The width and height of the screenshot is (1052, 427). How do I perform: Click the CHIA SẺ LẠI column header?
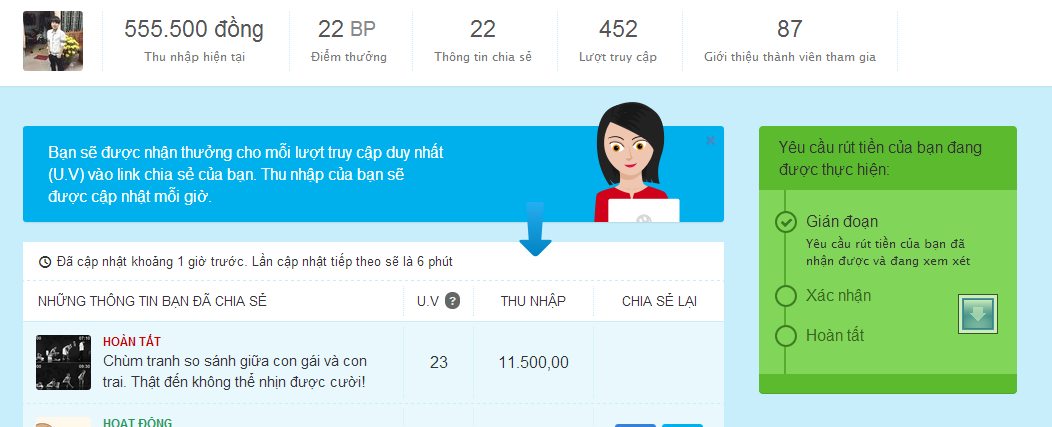[x=659, y=301]
